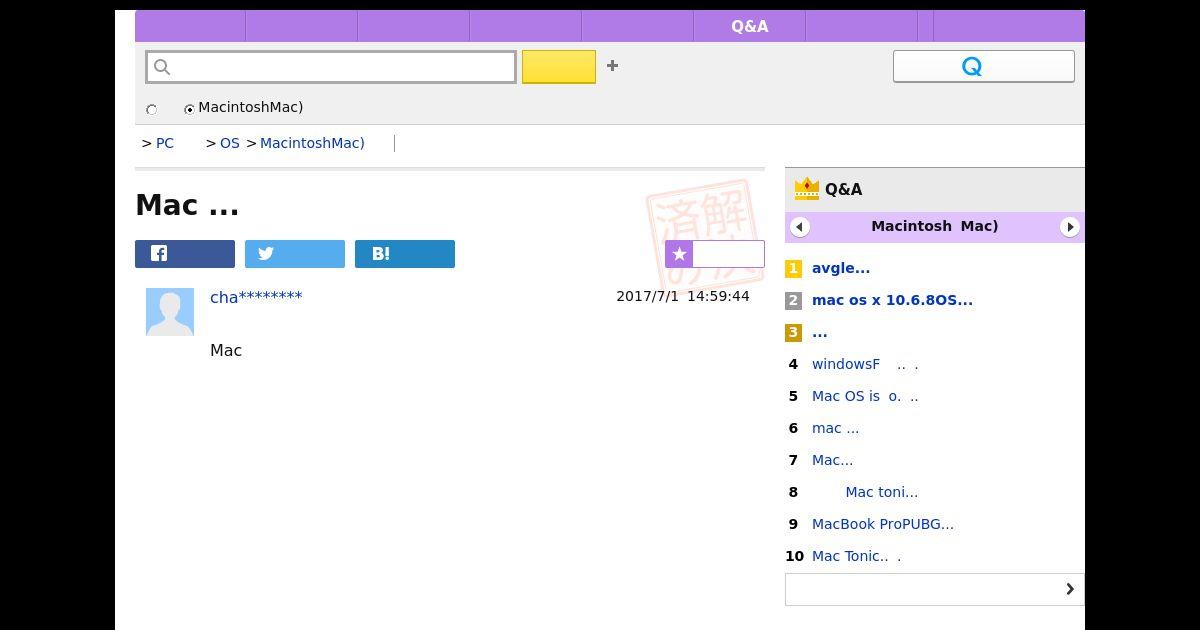Click the crown icon in Q&A ranking header
The image size is (1200, 630).
click(x=806, y=188)
